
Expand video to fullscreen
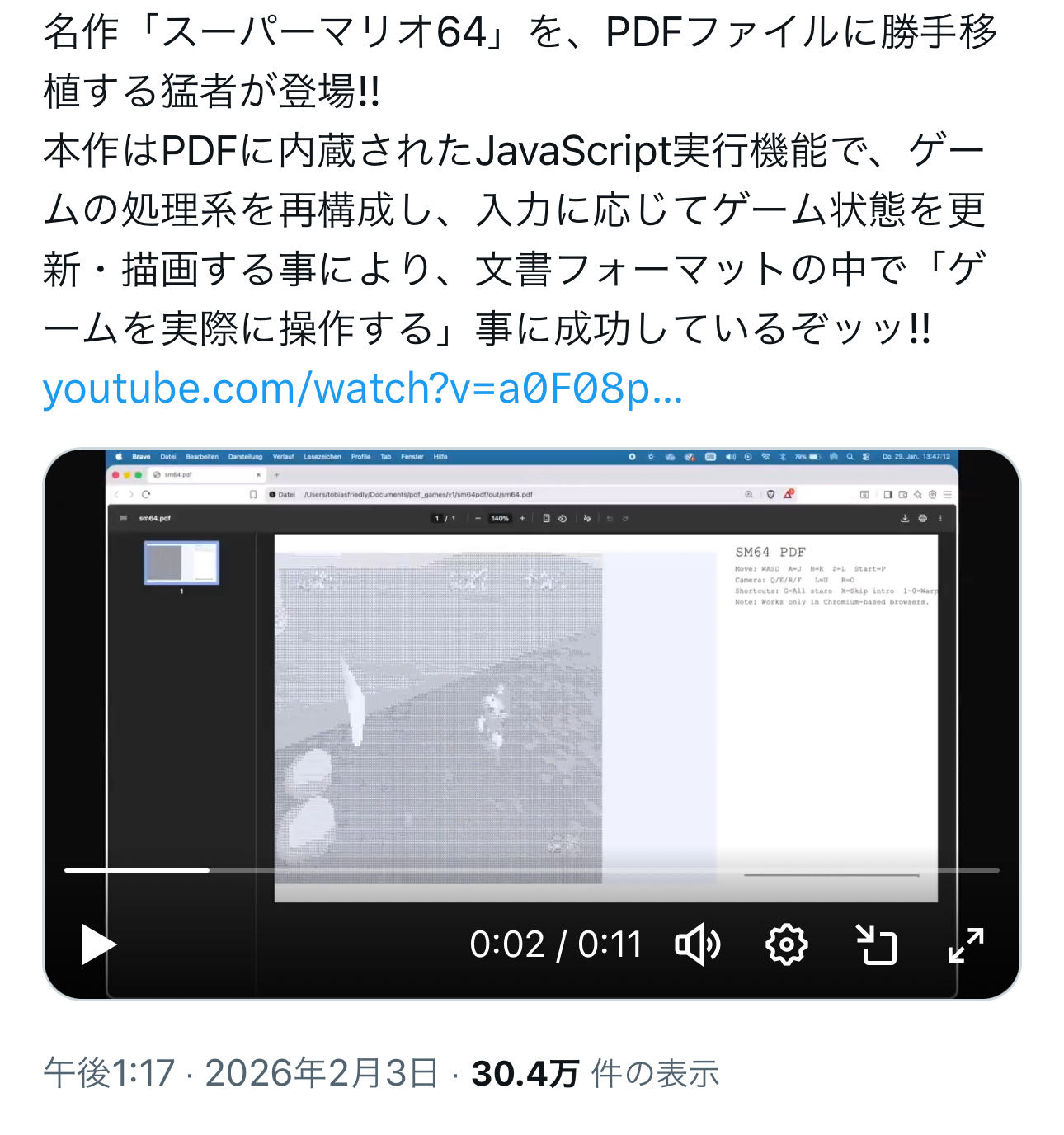(966, 944)
